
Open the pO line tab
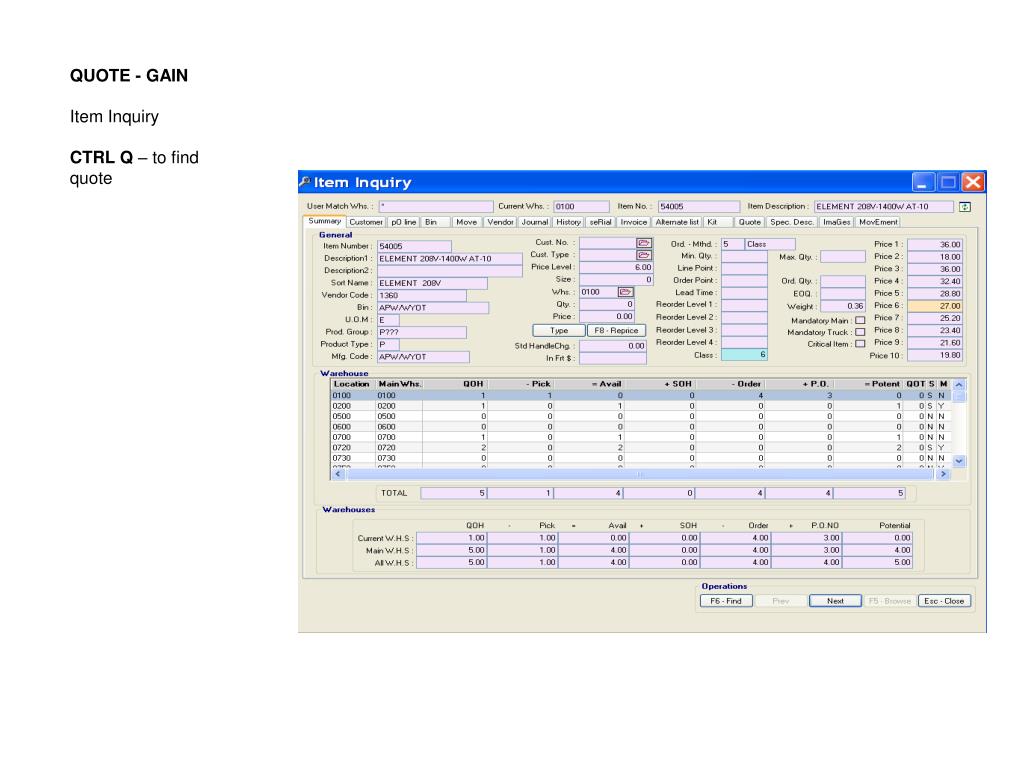[x=404, y=222]
